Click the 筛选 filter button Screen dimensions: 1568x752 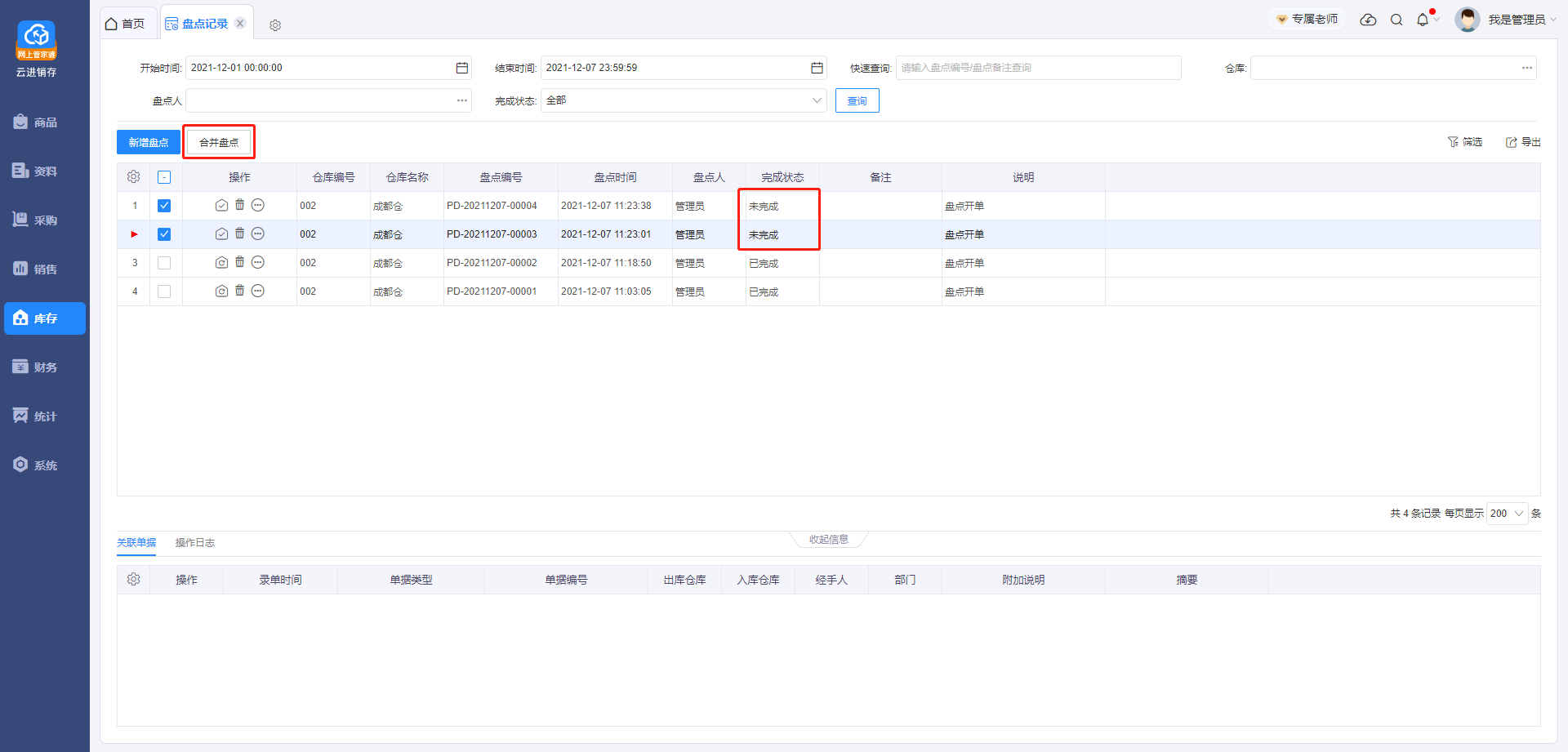1465,142
